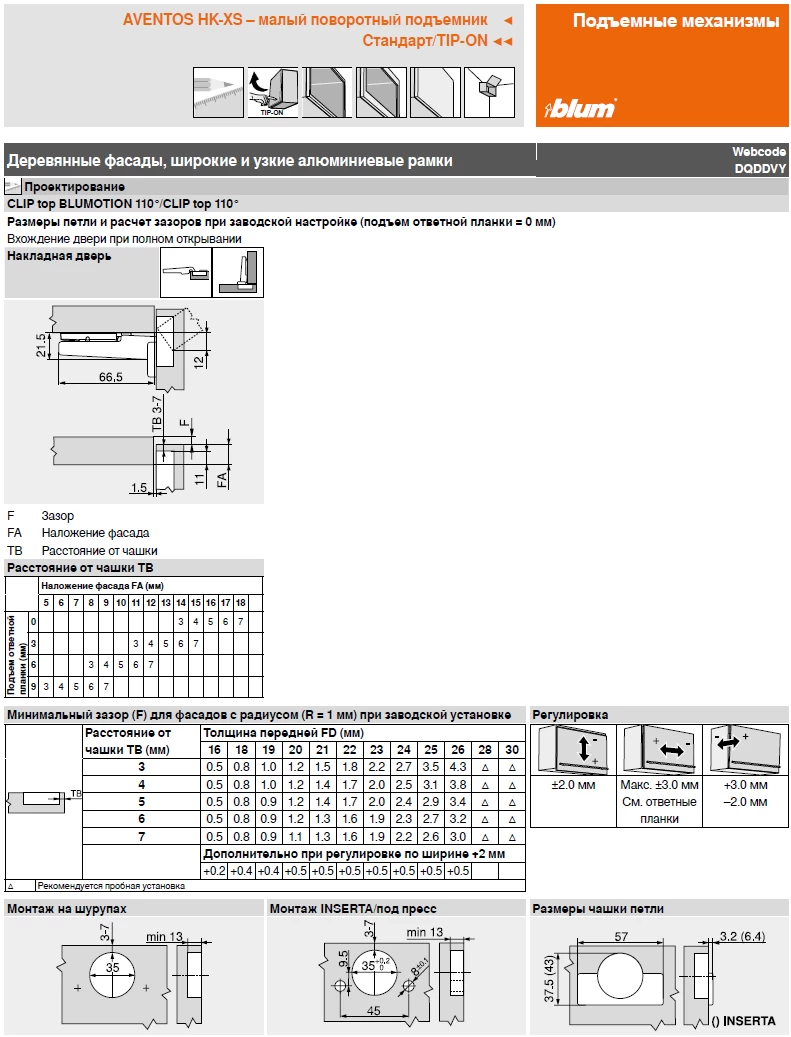Click the pencil and ruler planning icon
Viewport: 791px width, 1037px height.
(x=218, y=93)
